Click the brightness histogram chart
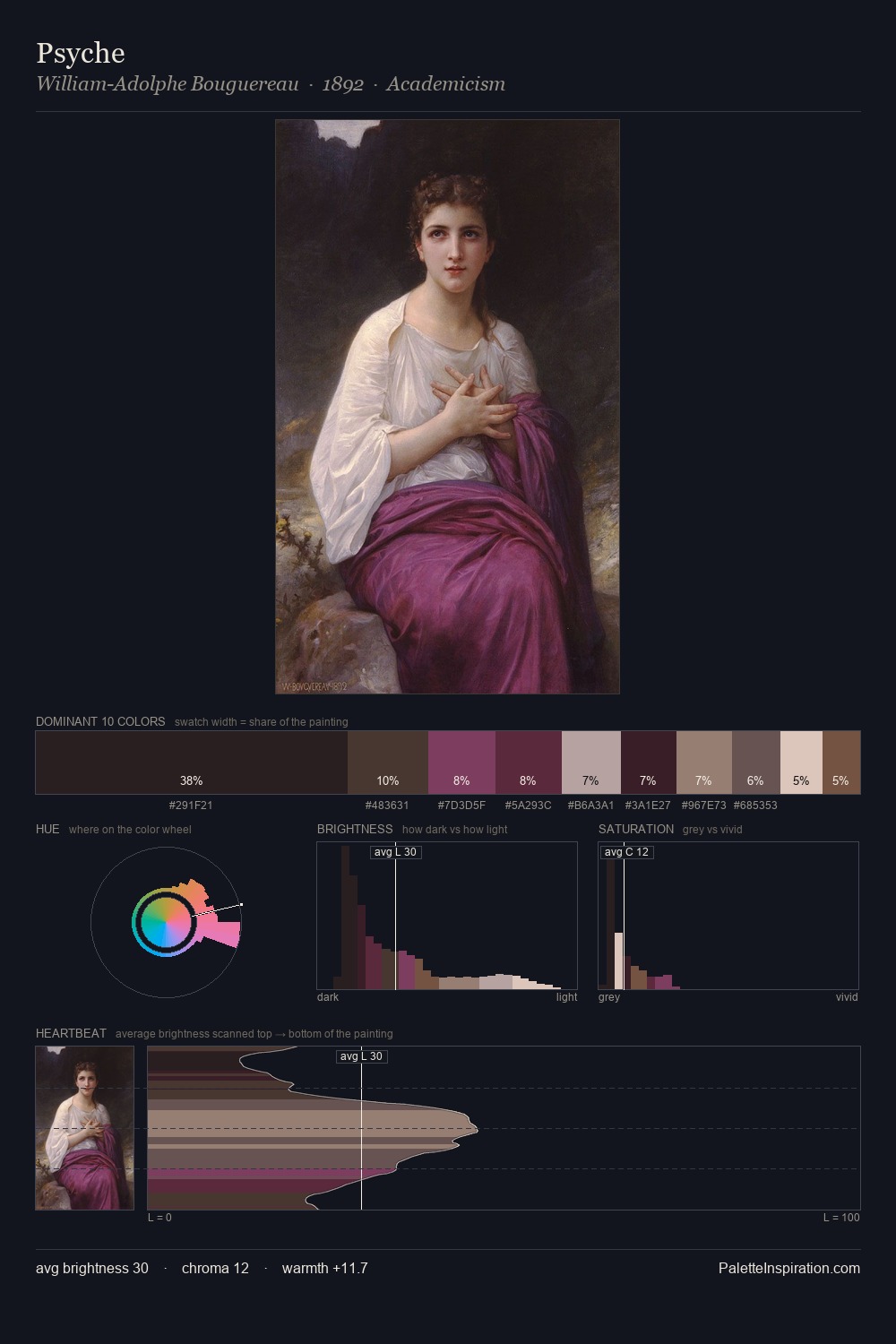Screen dimensions: 896x1344 [447, 916]
